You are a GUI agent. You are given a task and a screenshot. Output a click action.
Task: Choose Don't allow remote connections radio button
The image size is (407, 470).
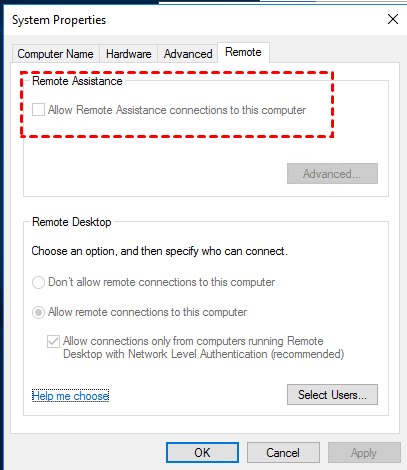[x=38, y=282]
